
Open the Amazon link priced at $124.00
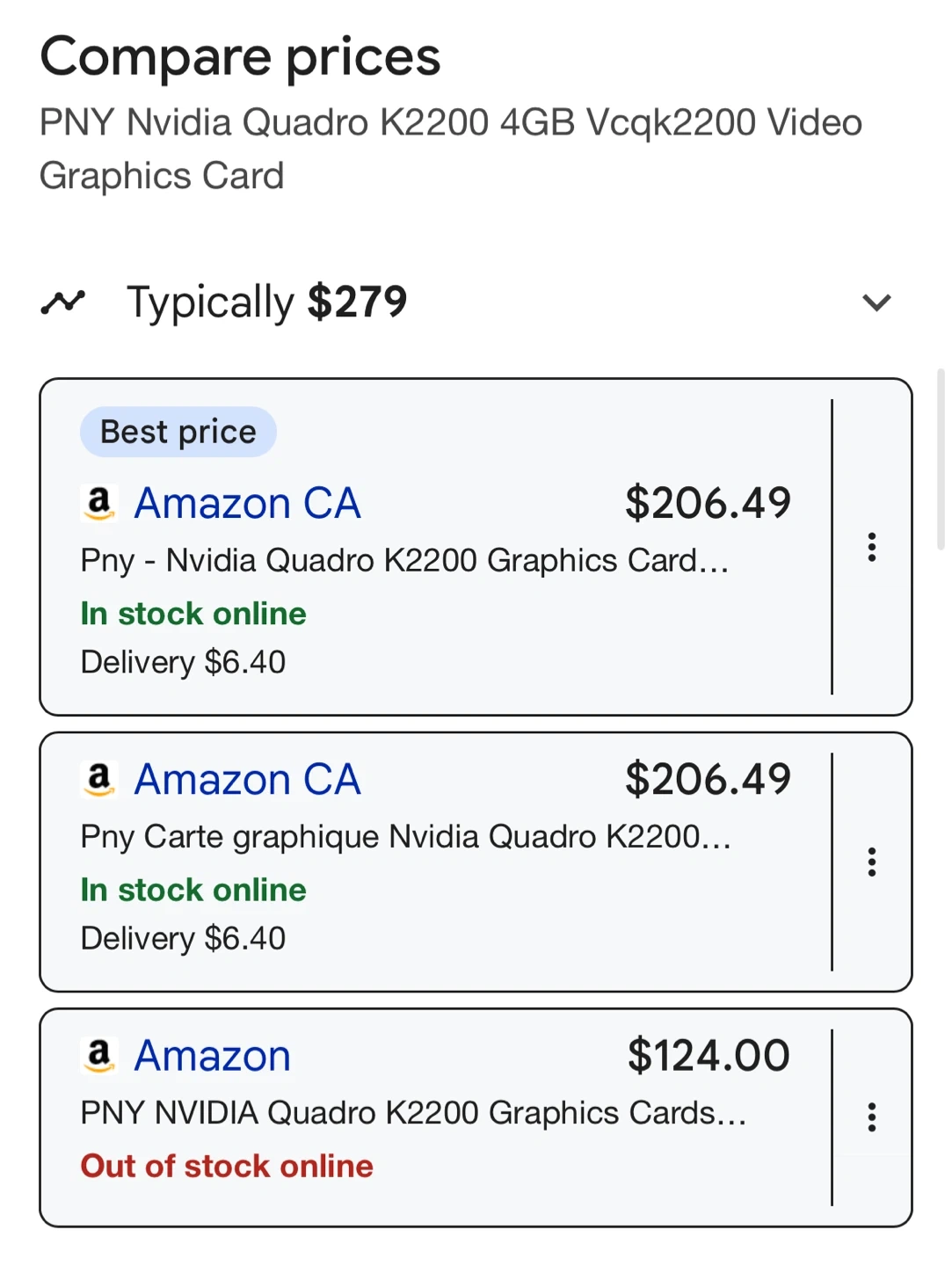212,1056
